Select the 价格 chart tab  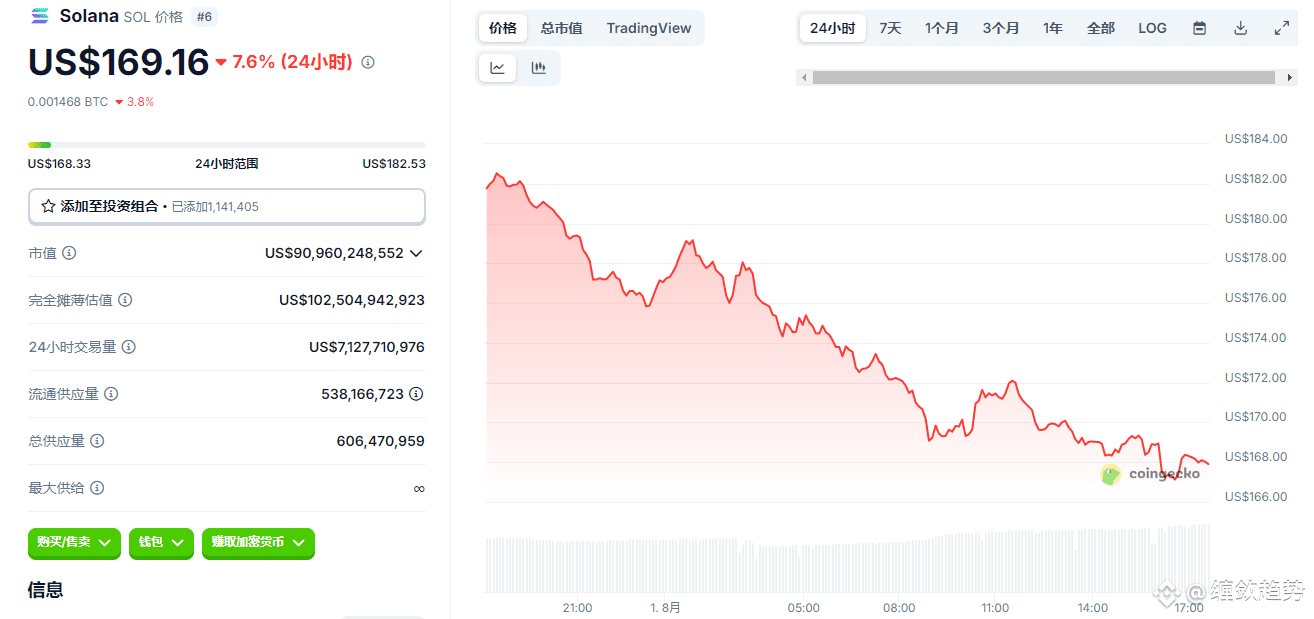[x=503, y=28]
